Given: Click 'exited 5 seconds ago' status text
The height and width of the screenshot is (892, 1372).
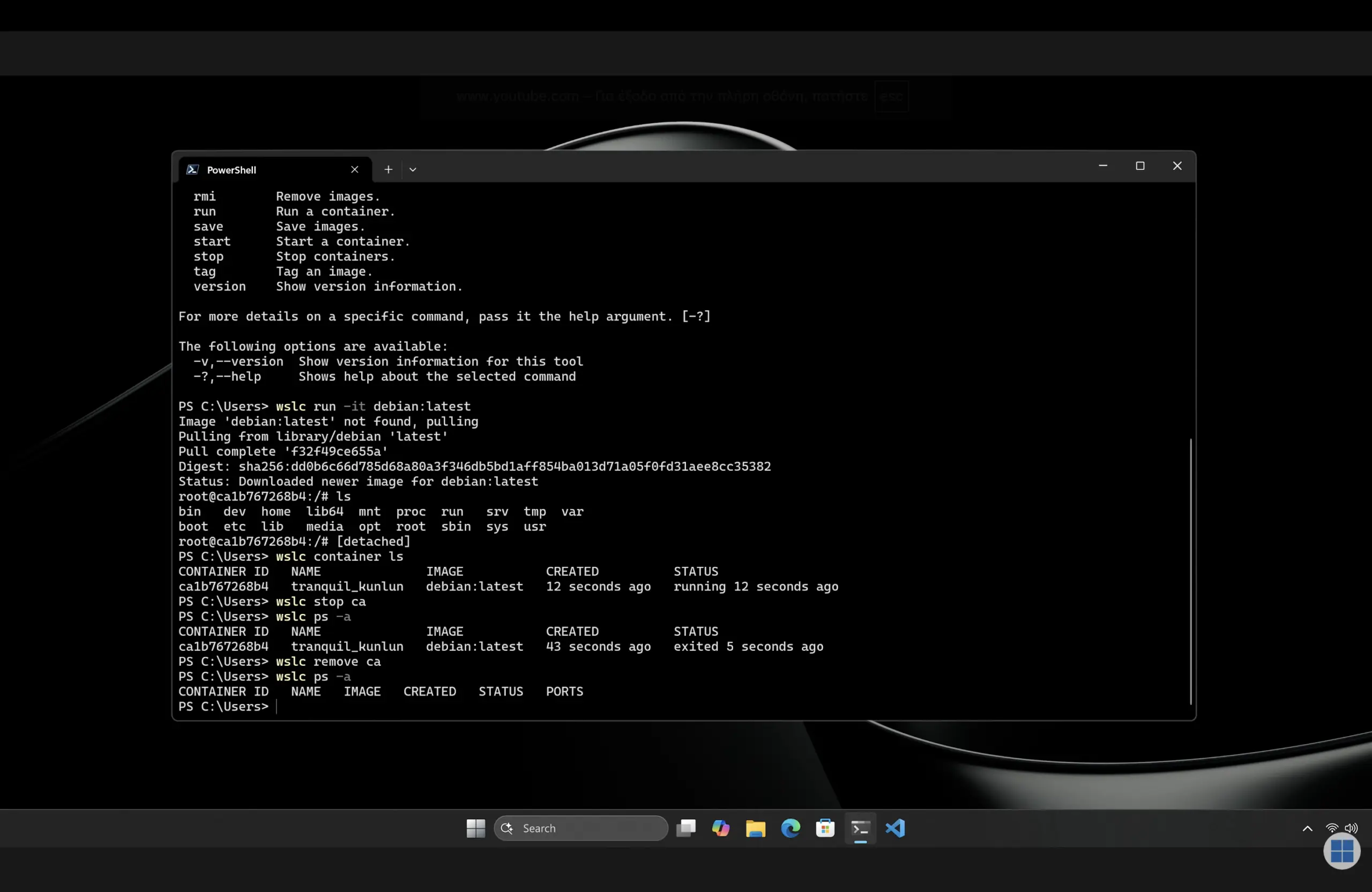Looking at the screenshot, I should coord(748,646).
